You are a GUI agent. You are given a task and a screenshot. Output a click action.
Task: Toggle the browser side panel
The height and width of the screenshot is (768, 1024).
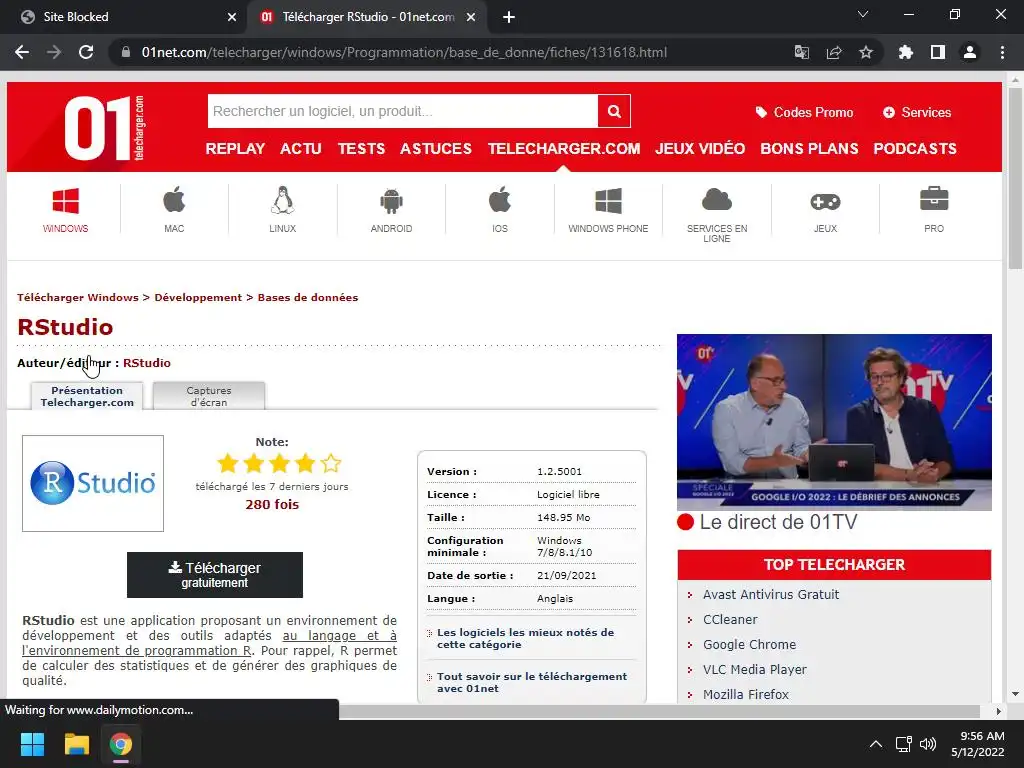click(938, 52)
